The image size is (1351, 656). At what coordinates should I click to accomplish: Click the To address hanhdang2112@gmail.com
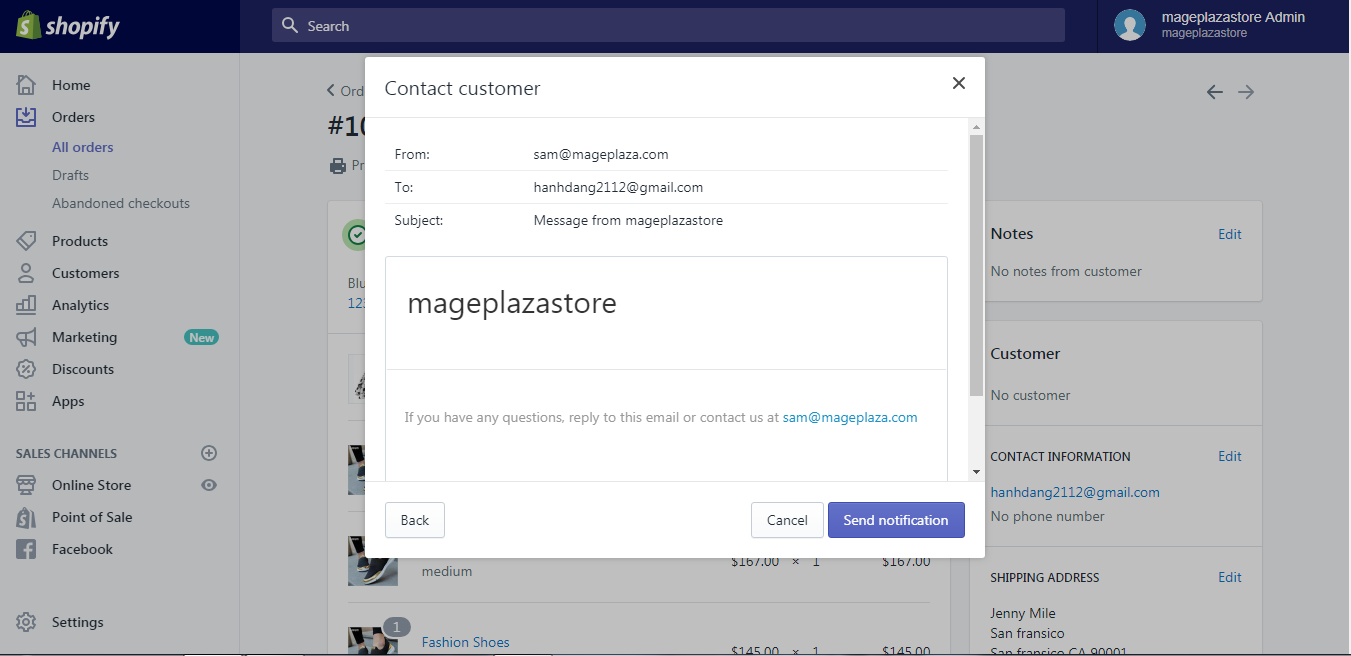coord(618,187)
